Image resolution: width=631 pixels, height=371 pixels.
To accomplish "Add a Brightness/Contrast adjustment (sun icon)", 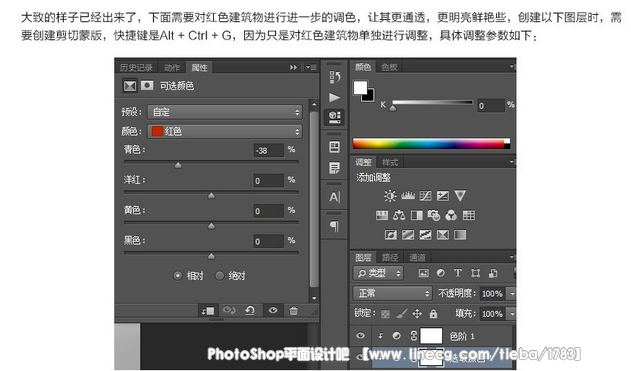I will point(390,196).
